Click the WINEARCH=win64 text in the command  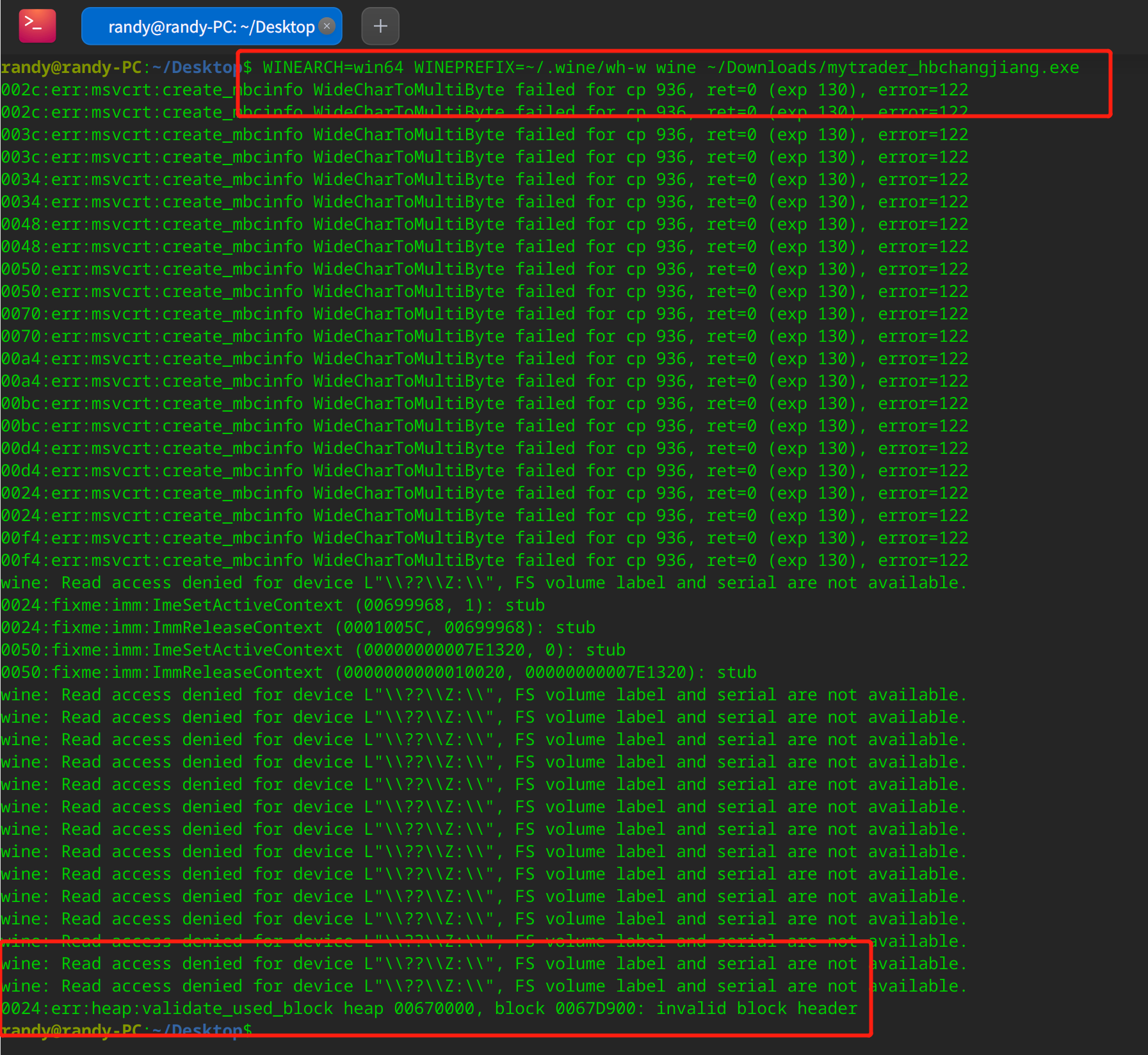(333, 67)
